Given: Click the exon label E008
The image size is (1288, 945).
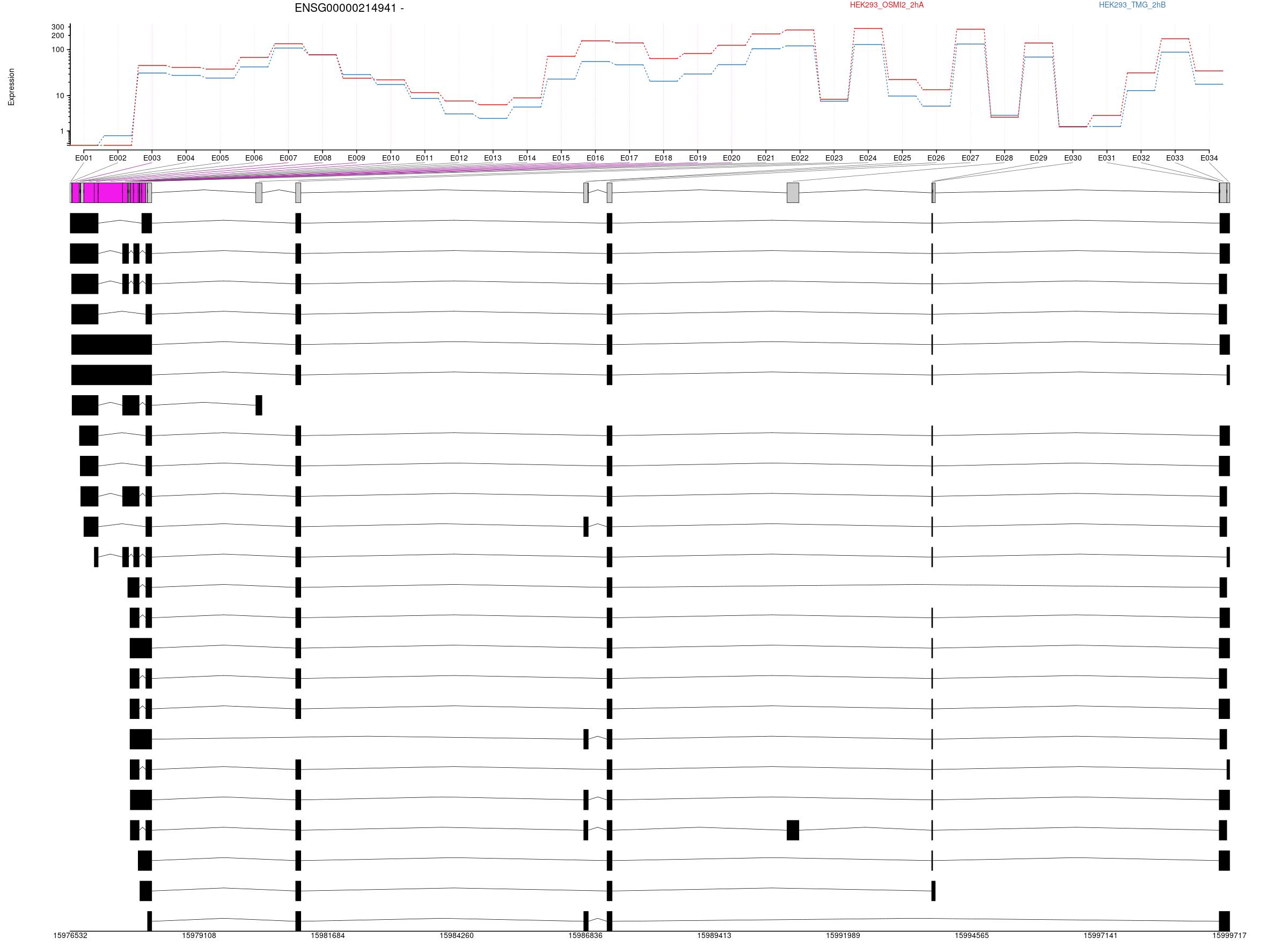Looking at the screenshot, I should pyautogui.click(x=323, y=158).
